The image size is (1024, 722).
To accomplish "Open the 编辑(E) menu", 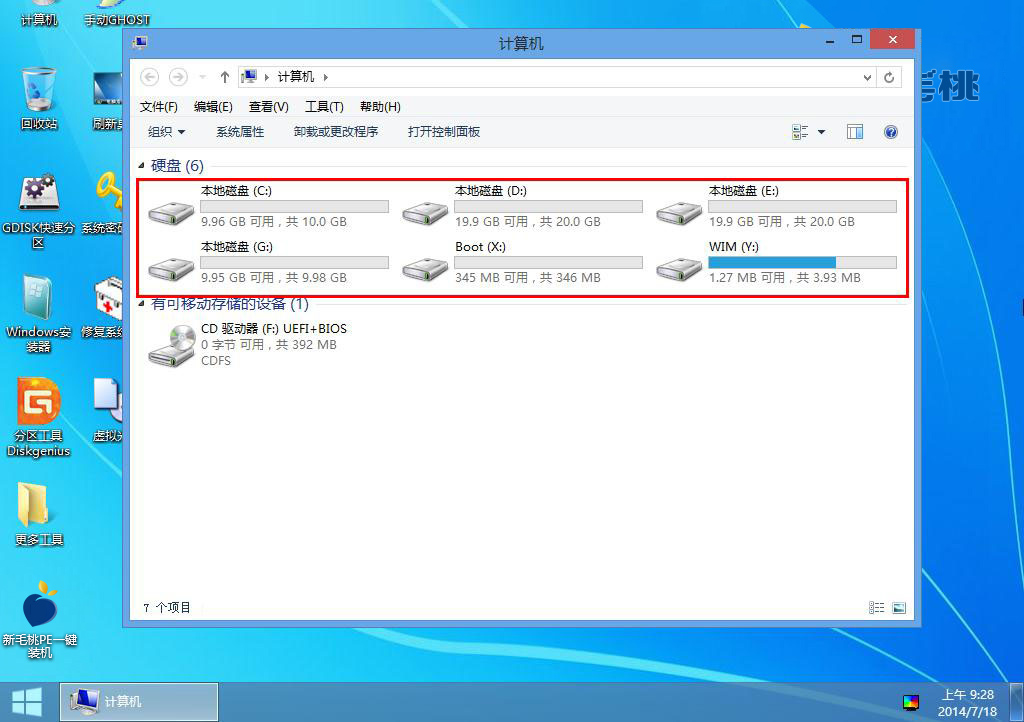I will (x=214, y=106).
